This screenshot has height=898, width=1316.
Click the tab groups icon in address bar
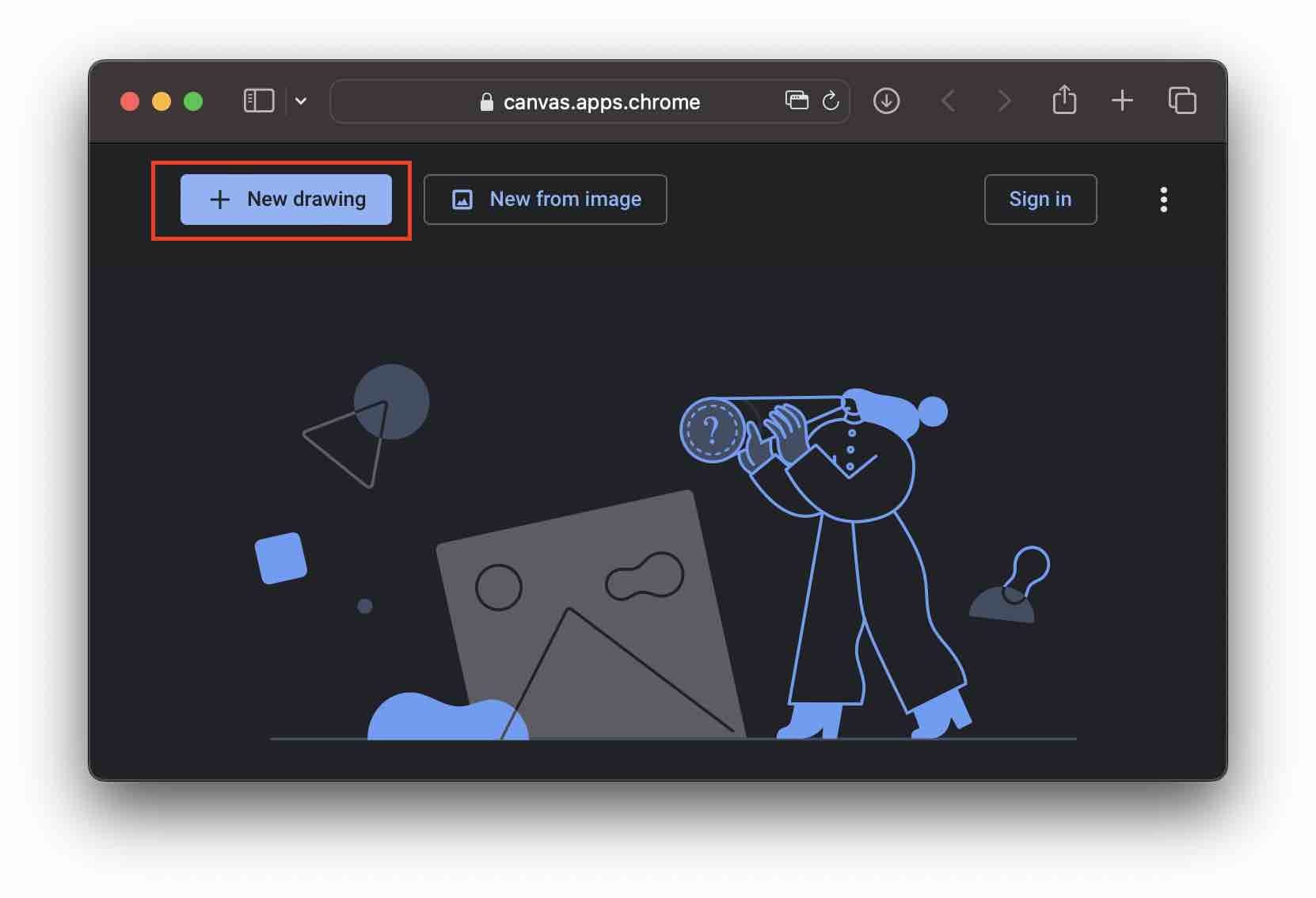pyautogui.click(x=797, y=101)
